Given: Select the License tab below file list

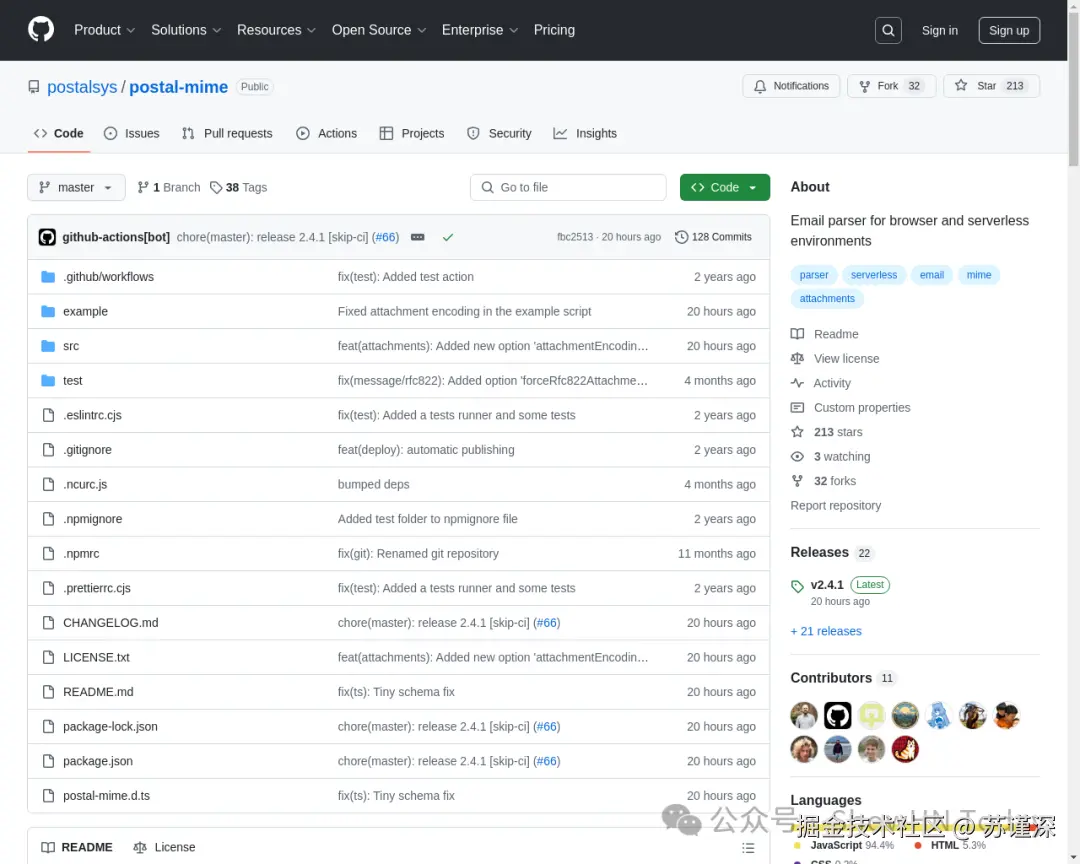Looking at the screenshot, I should 165,847.
